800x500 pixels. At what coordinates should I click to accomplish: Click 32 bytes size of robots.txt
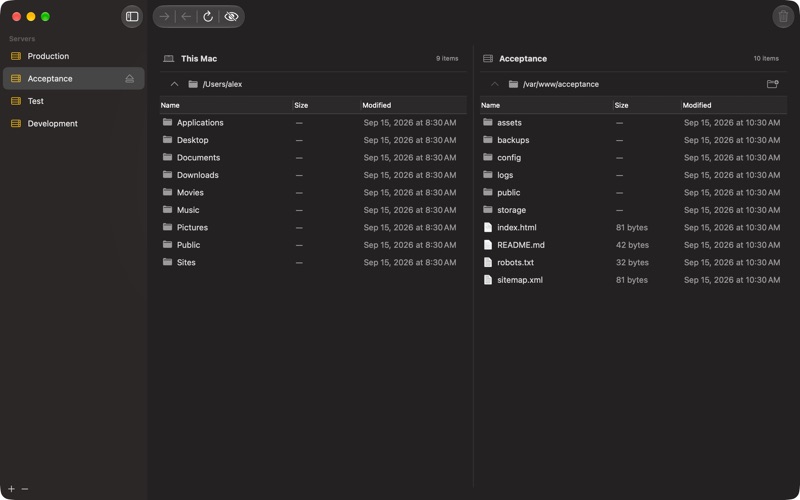[x=632, y=262]
